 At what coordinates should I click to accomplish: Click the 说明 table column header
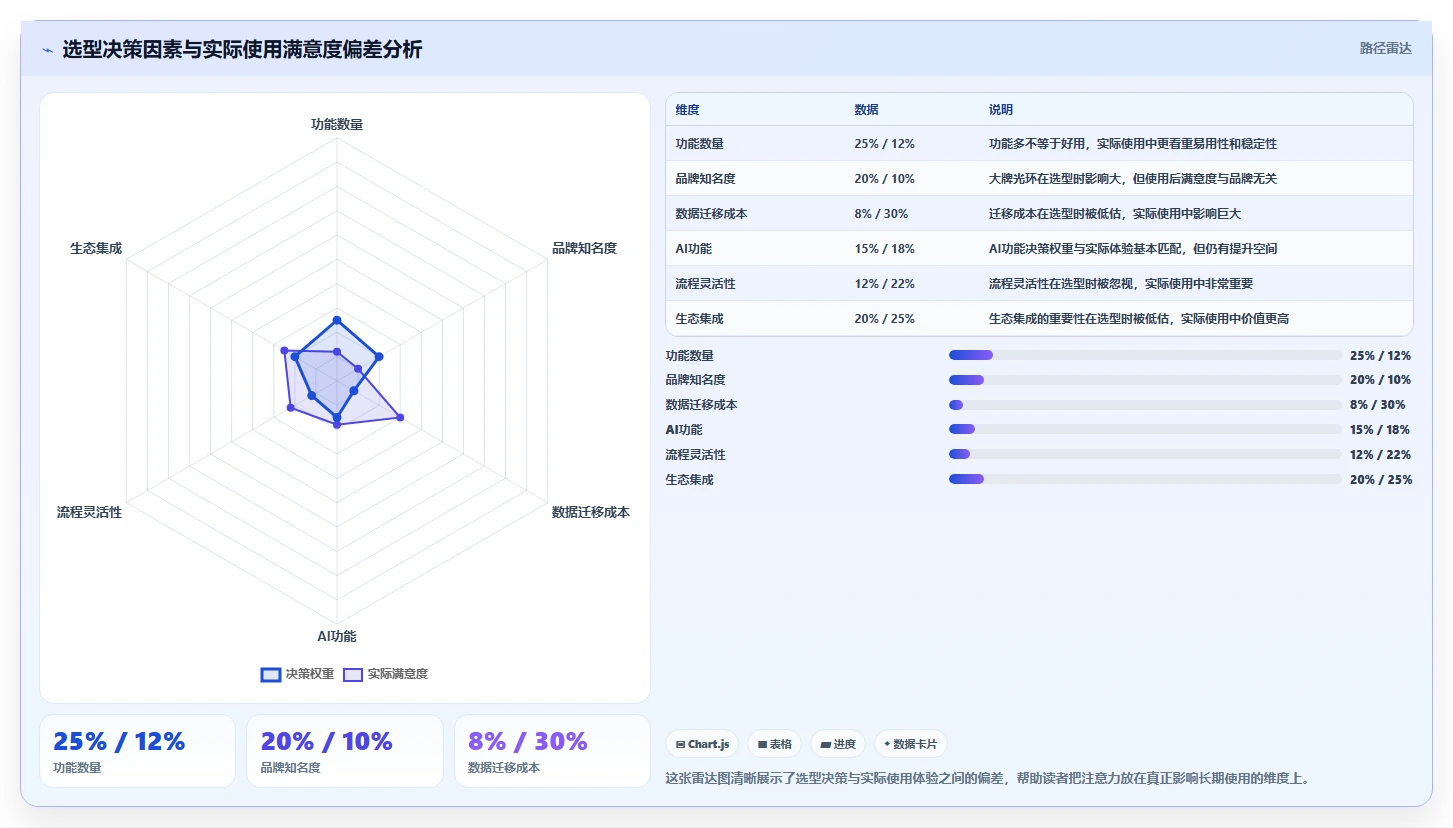click(1001, 110)
